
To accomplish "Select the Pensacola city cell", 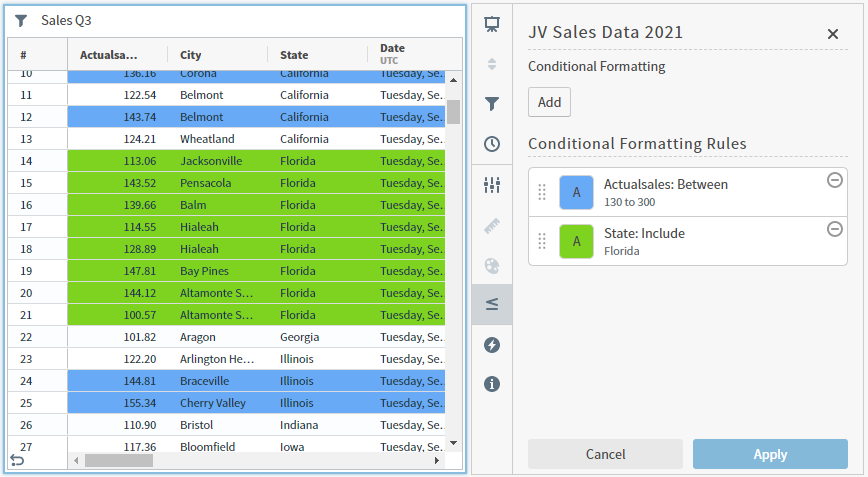I will coord(218,183).
